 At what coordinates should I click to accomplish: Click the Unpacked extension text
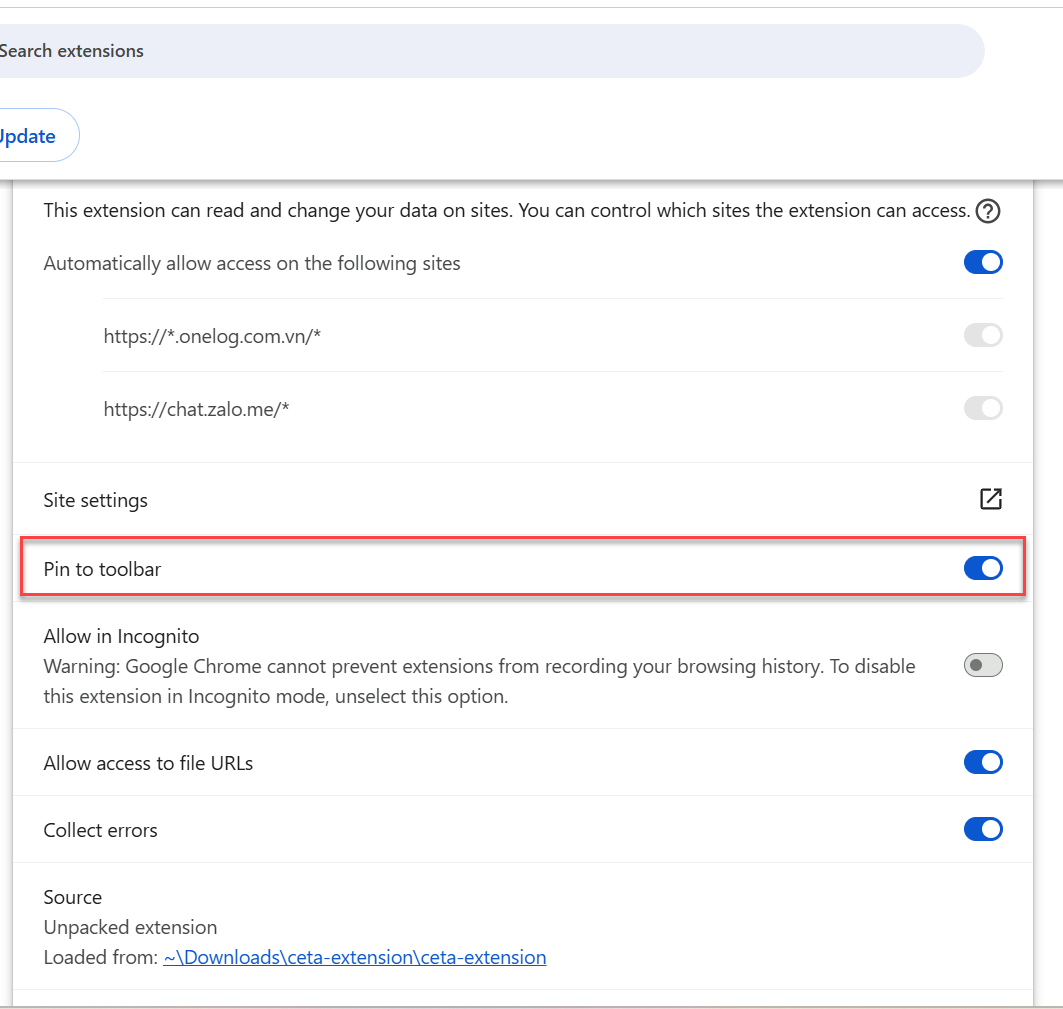click(x=130, y=927)
